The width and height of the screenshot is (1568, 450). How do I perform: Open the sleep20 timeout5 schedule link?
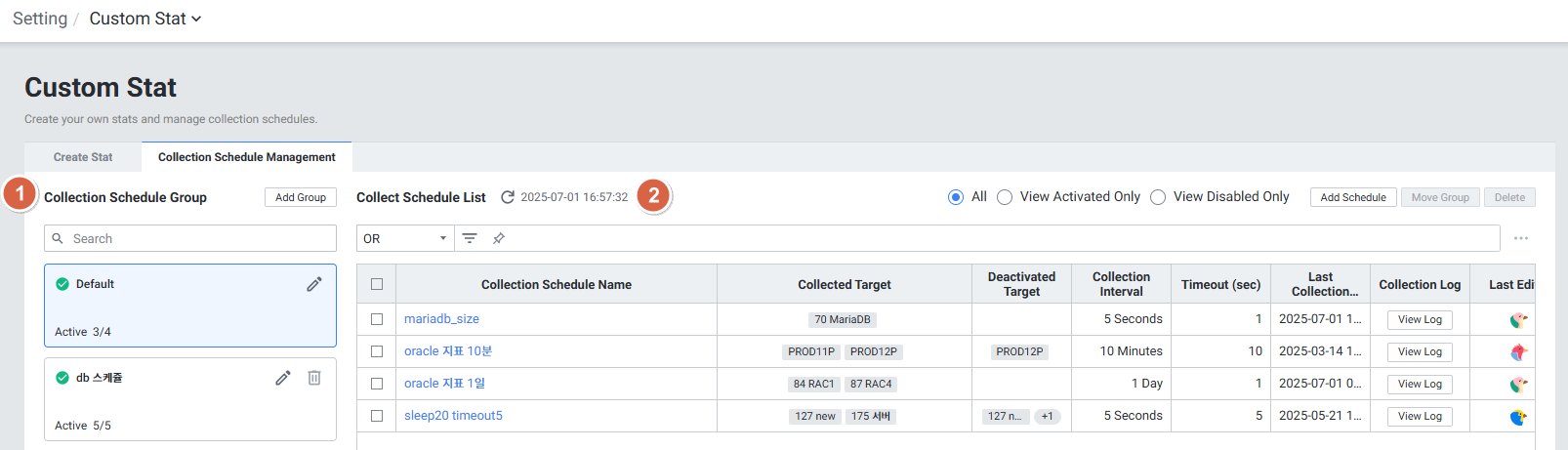[453, 416]
